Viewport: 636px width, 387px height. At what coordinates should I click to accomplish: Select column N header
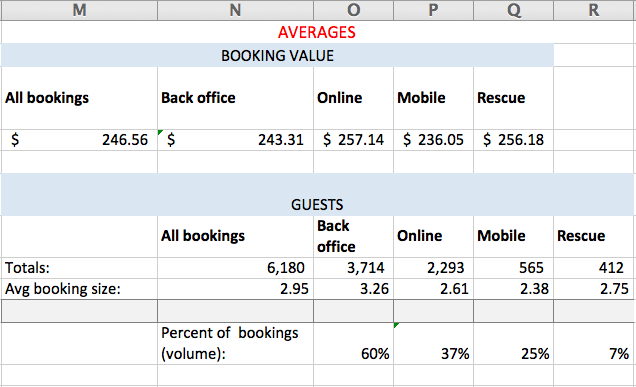(235, 10)
